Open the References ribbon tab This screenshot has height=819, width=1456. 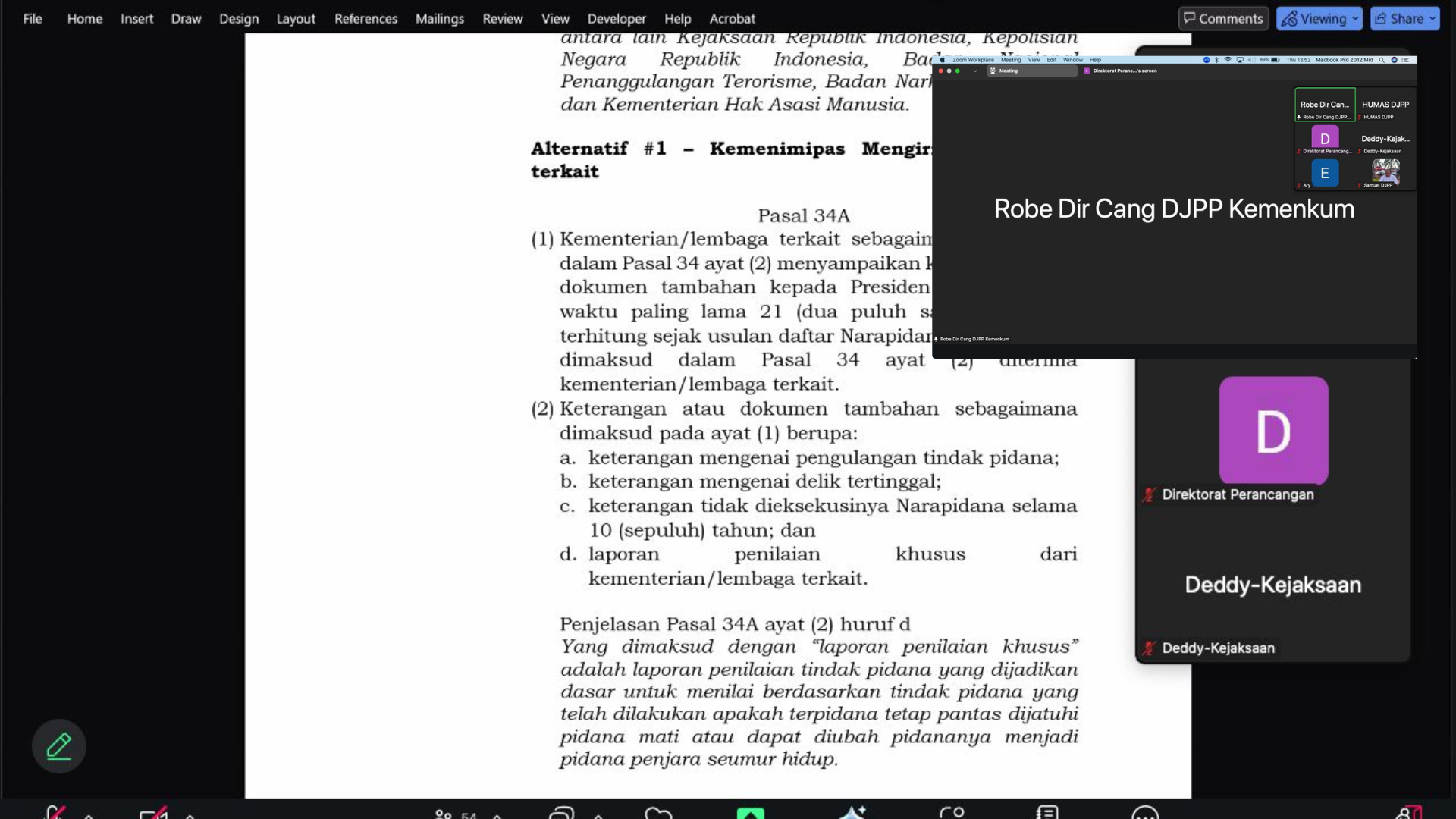(366, 18)
